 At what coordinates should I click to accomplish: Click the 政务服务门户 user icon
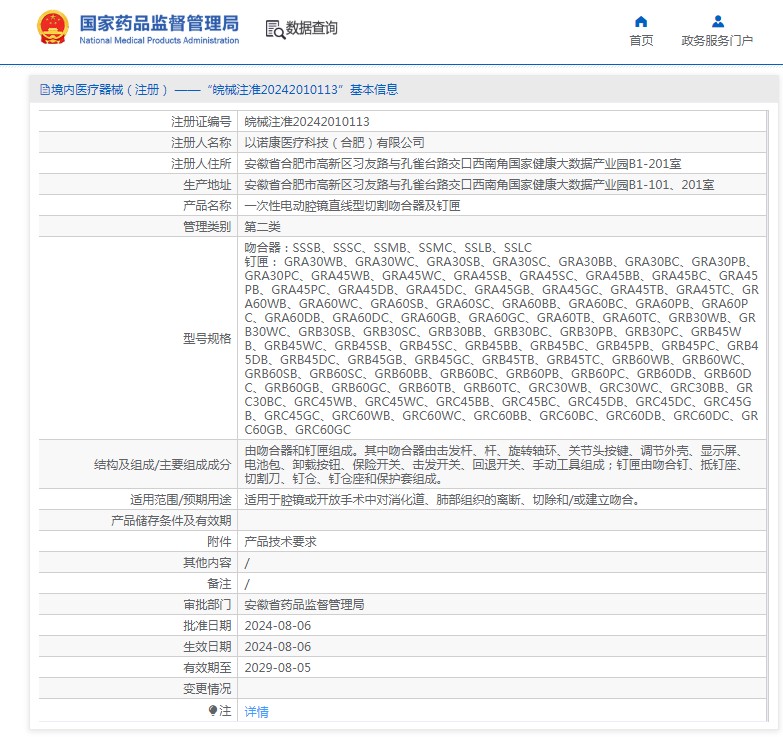tap(718, 21)
